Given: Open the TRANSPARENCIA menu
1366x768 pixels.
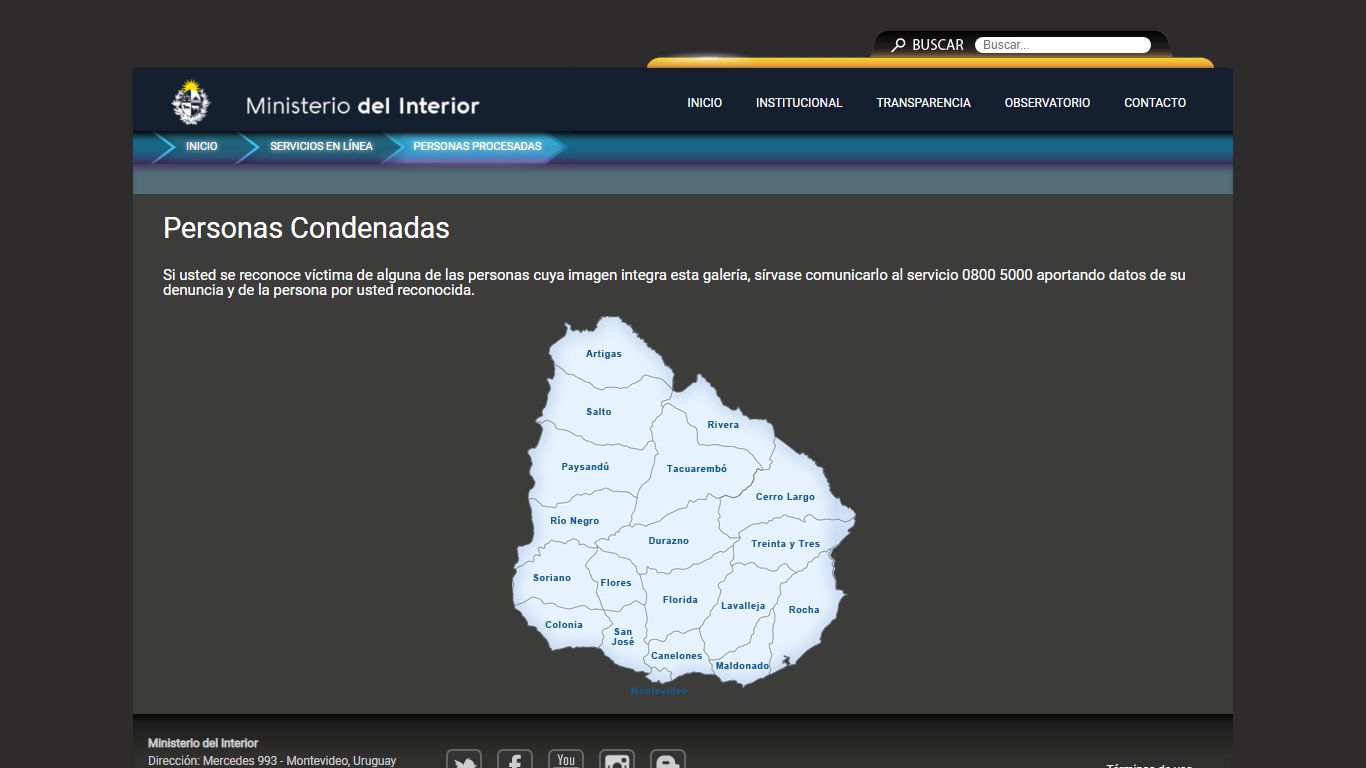Looking at the screenshot, I should (x=923, y=103).
